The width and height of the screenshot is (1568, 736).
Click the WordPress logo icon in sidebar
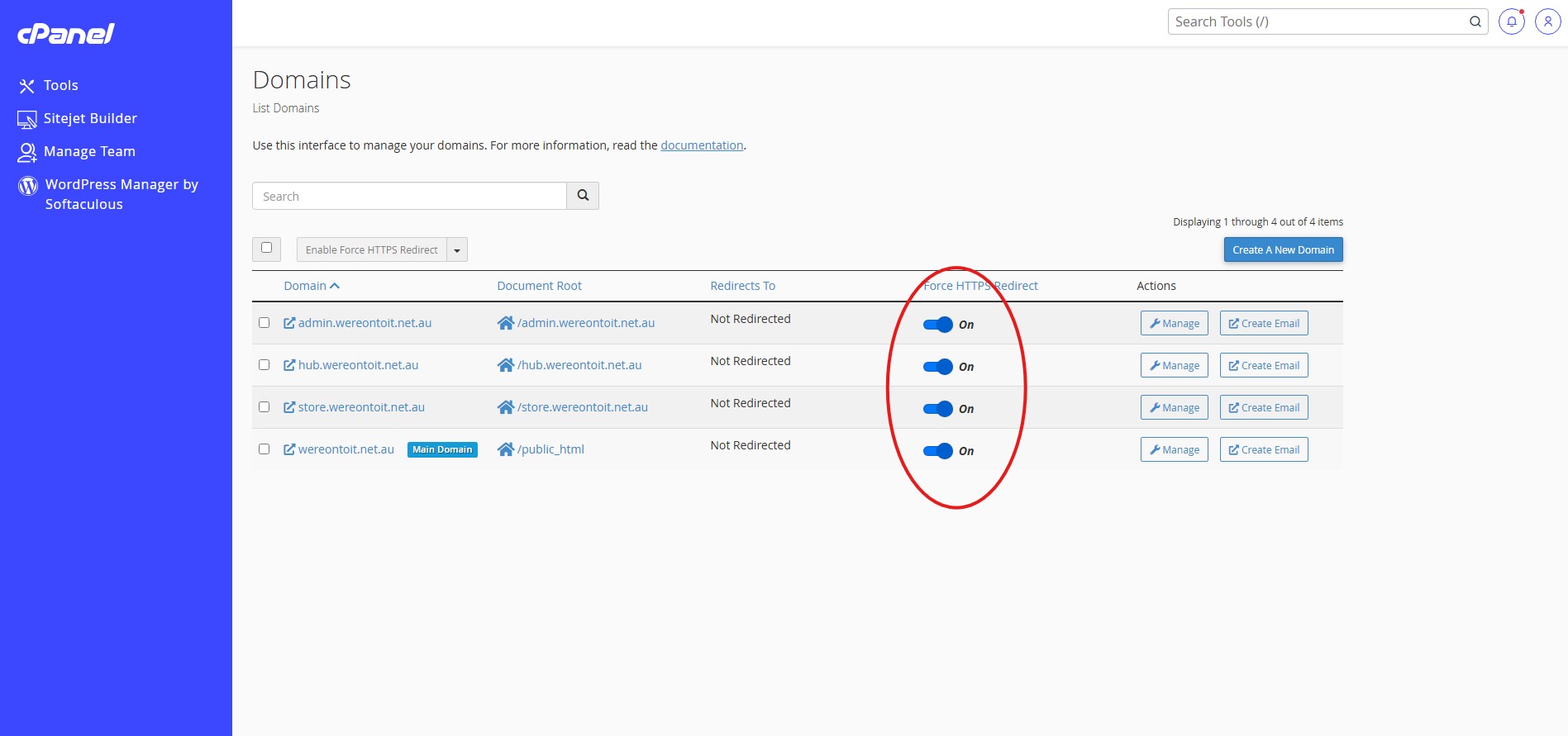click(x=28, y=185)
